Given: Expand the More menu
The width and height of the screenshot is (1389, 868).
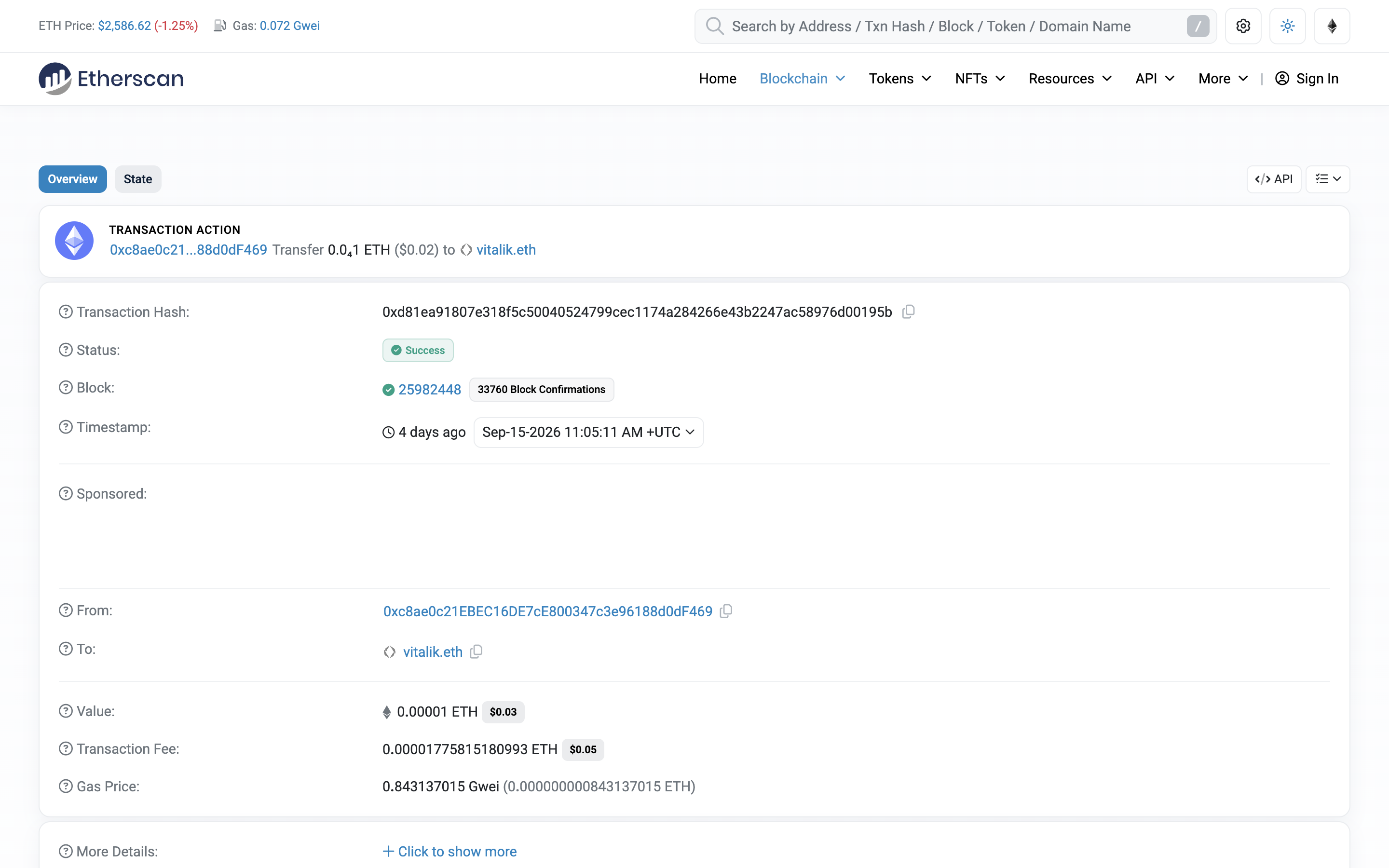Looking at the screenshot, I should pos(1223,79).
